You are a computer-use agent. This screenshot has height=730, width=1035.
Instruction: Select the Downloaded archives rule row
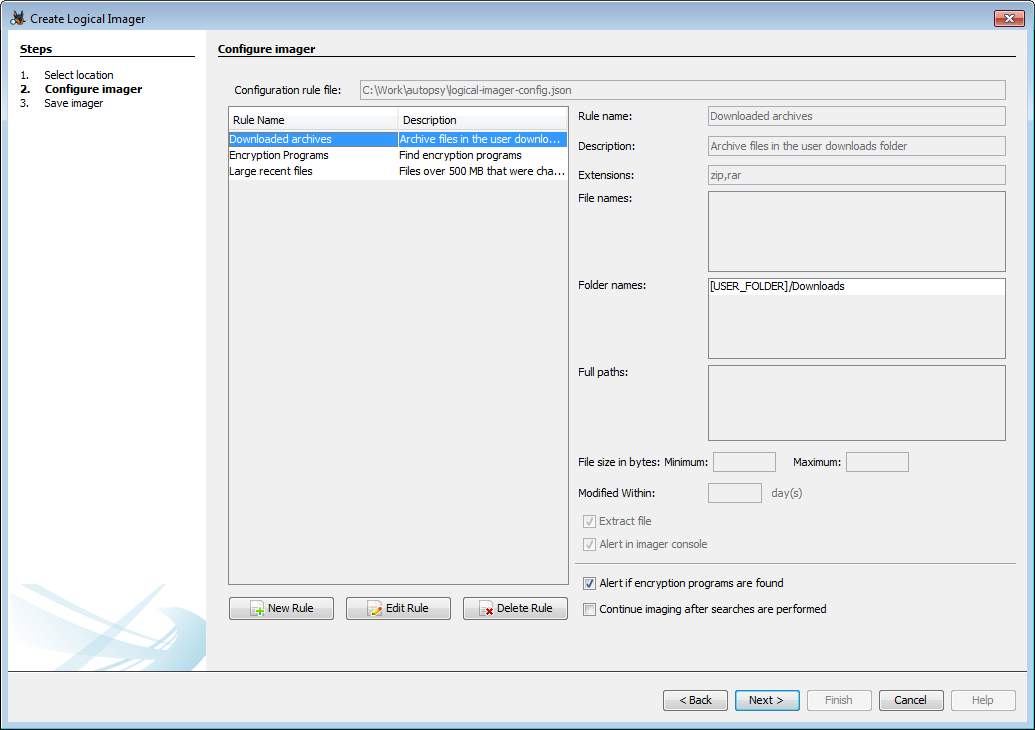tap(397, 139)
